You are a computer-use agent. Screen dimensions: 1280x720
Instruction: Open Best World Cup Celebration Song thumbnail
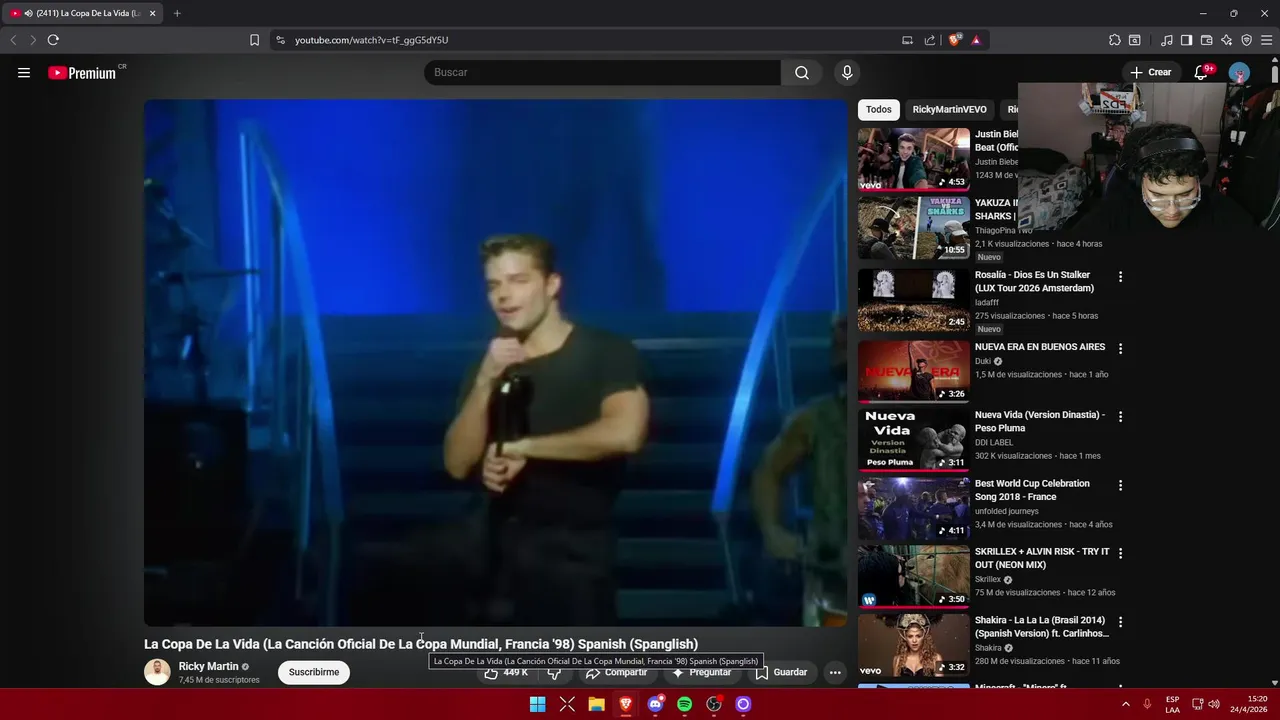click(x=914, y=508)
